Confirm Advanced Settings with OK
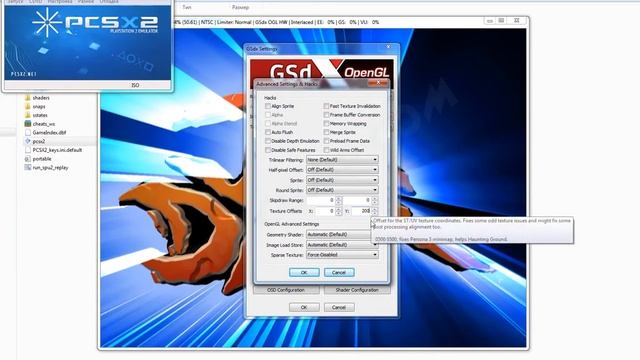This screenshot has height=360, width=640. tap(304, 272)
